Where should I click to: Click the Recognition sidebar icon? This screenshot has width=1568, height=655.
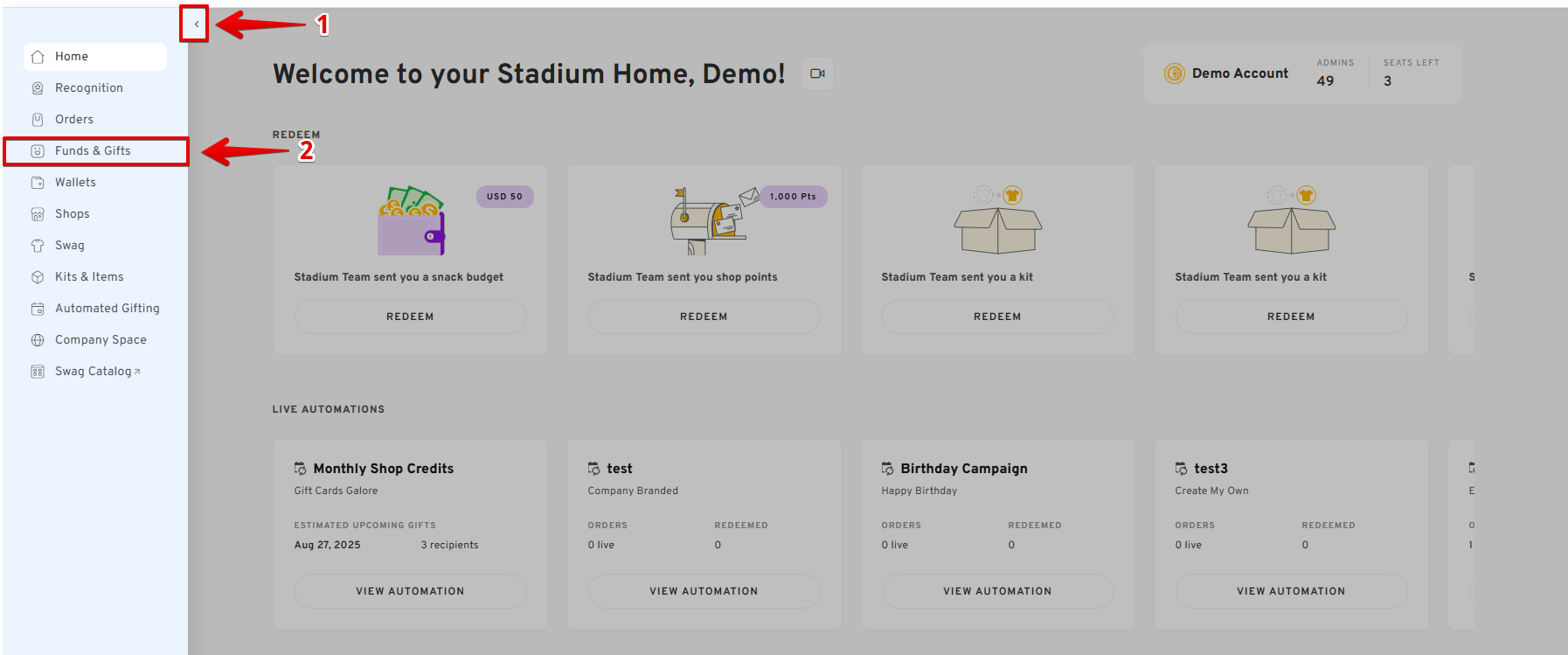[38, 88]
